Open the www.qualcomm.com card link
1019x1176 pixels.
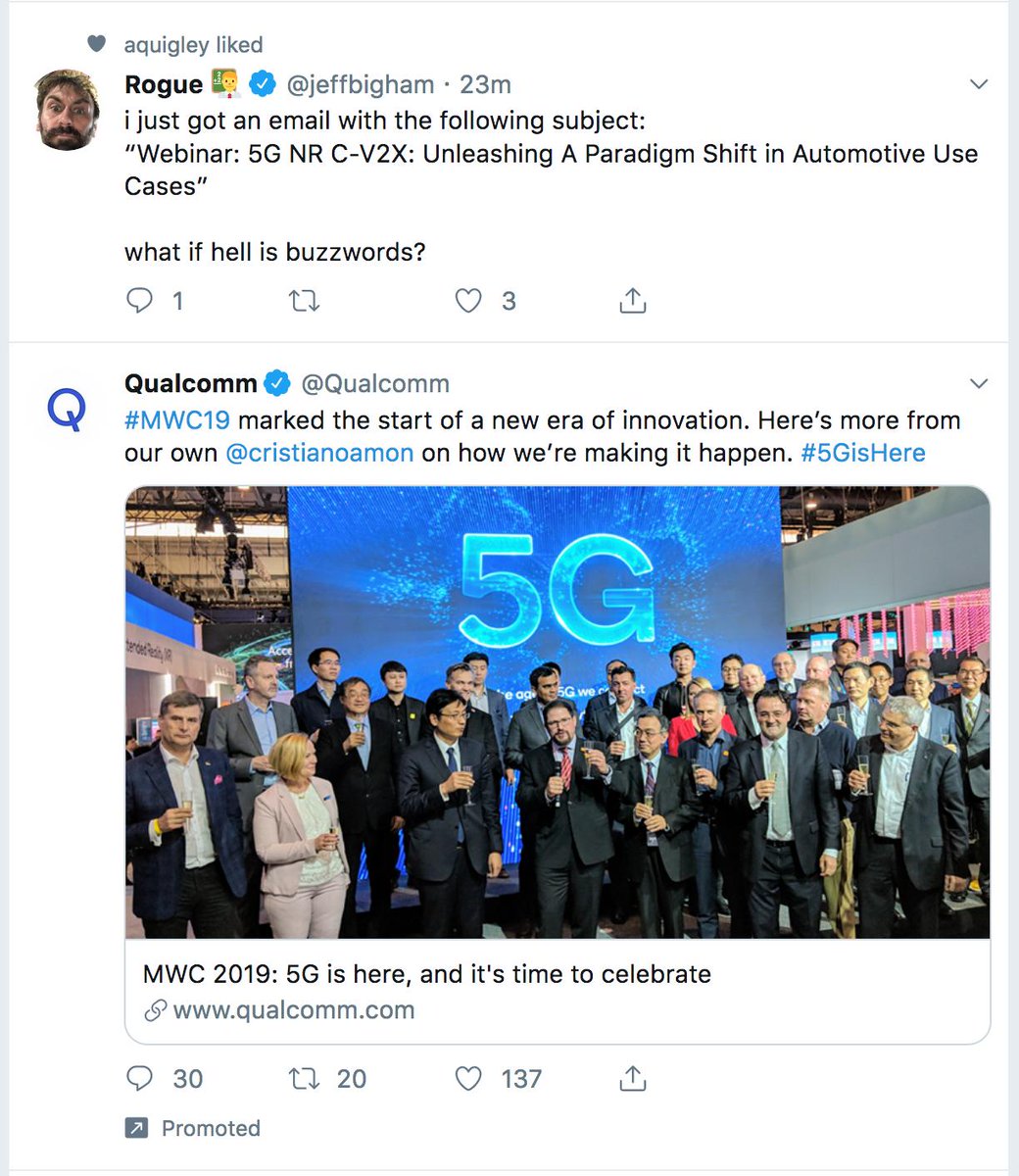click(x=294, y=1010)
